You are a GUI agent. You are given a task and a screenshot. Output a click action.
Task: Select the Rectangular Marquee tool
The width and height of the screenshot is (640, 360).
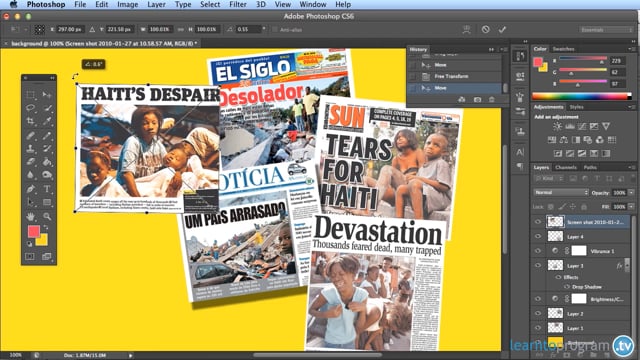point(31,95)
